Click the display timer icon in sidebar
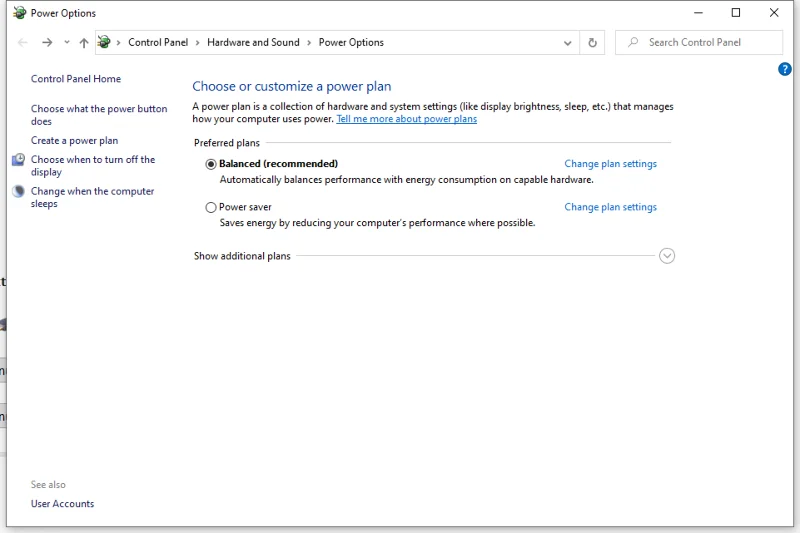 pos(18,160)
